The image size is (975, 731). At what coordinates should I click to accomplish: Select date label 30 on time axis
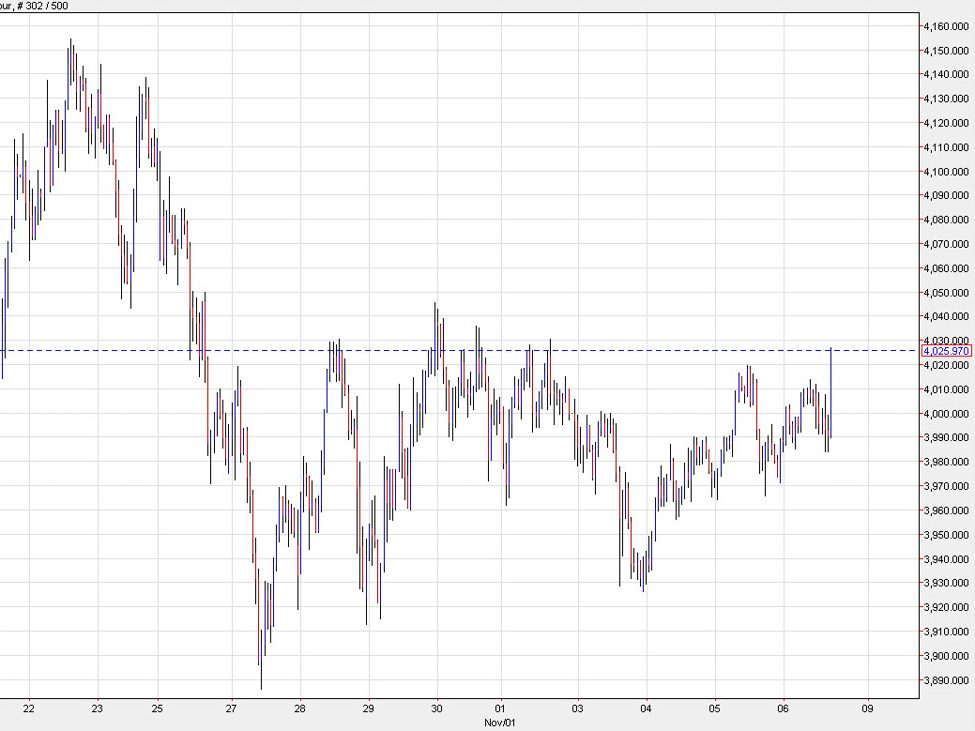coord(437,708)
